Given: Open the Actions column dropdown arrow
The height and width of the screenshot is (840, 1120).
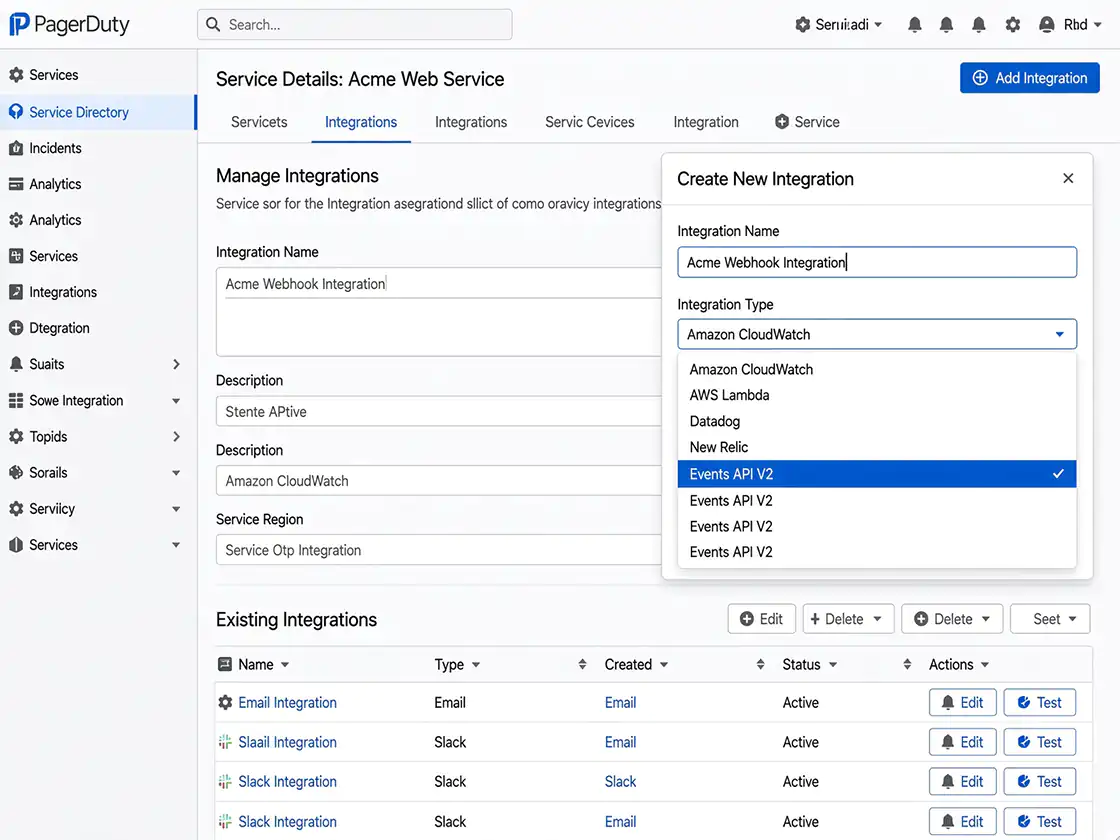Looking at the screenshot, I should (985, 665).
